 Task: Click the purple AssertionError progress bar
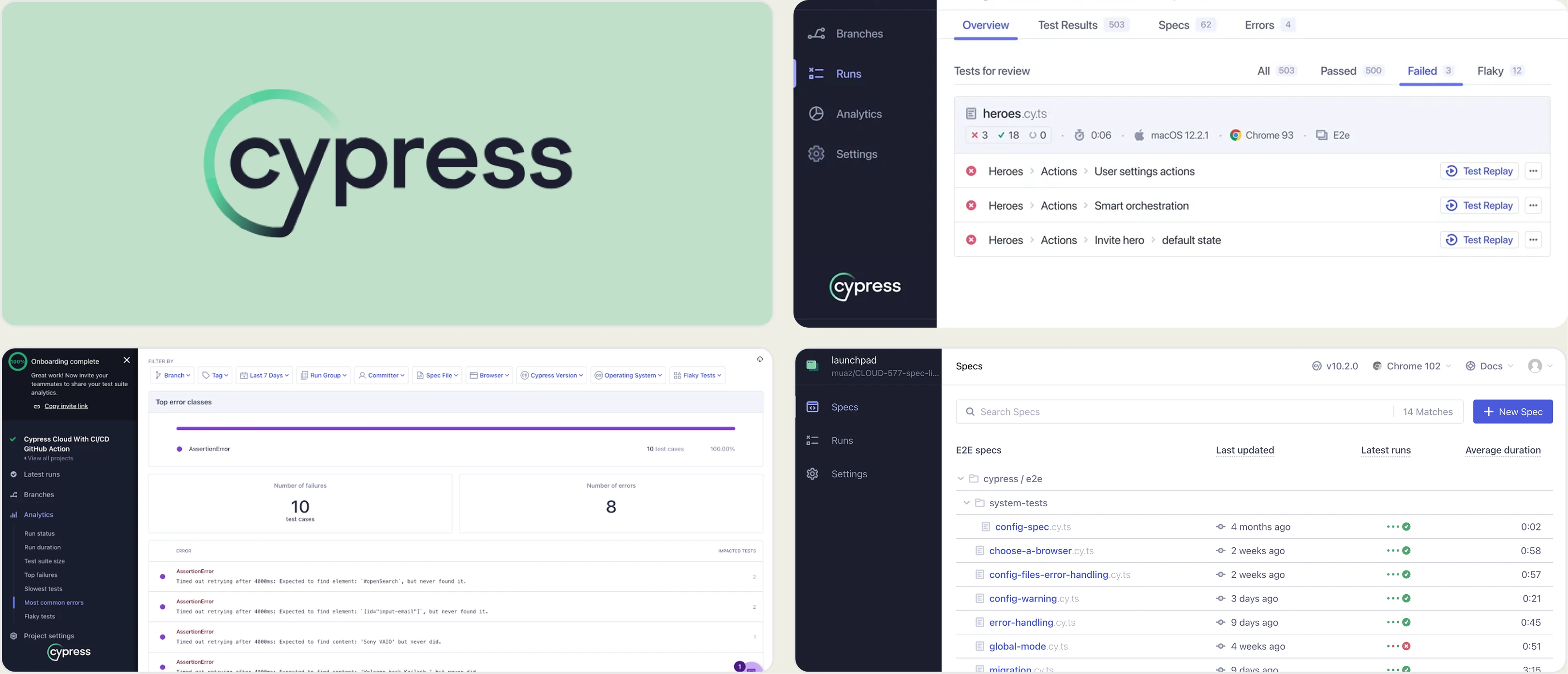(456, 428)
